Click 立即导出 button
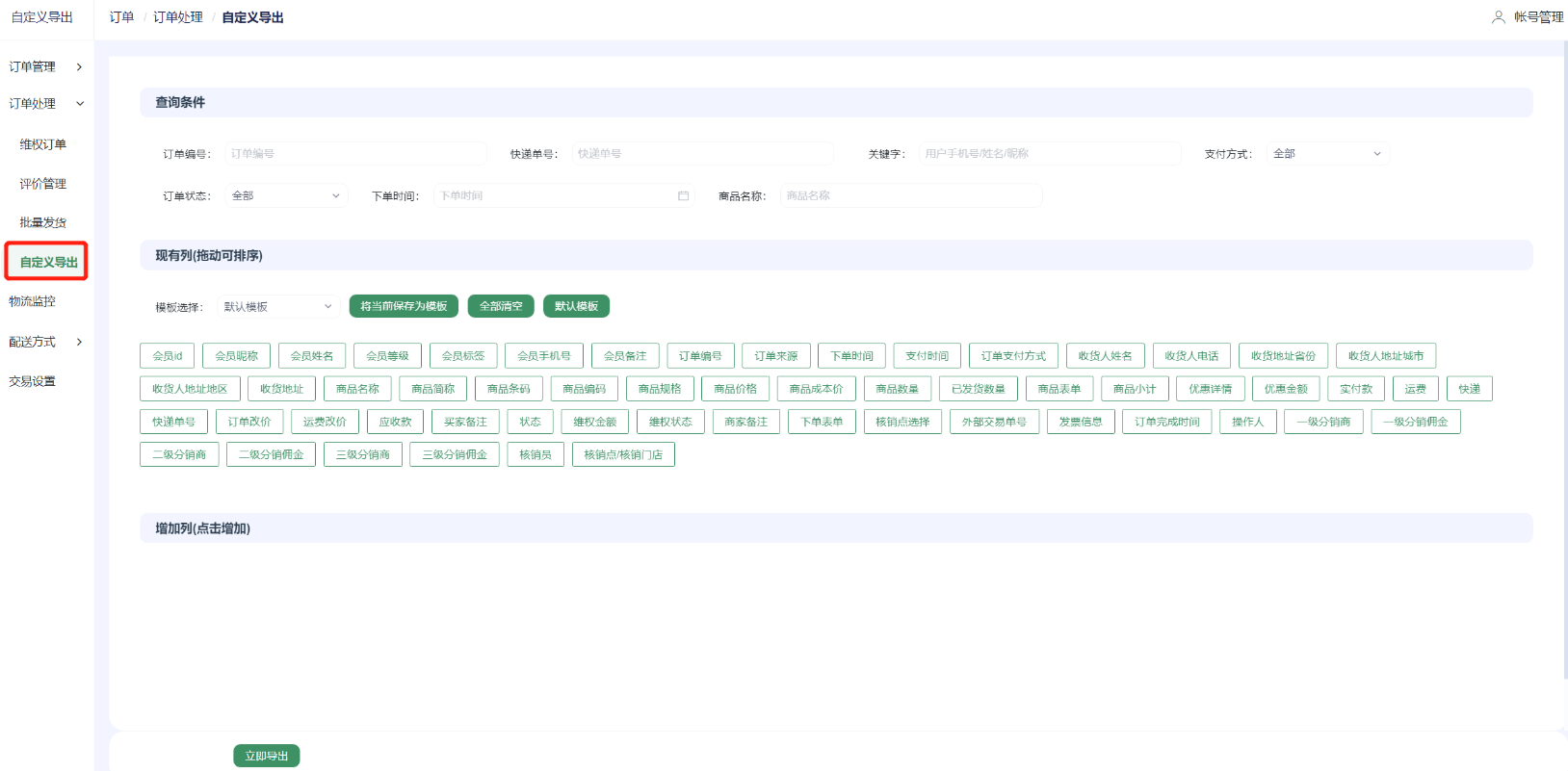Screen dimensions: 1568x771 pos(267,756)
